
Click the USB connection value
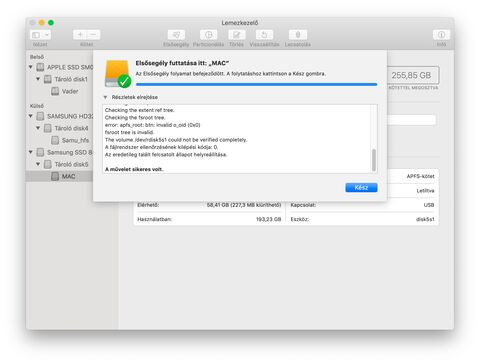pyautogui.click(x=429, y=205)
